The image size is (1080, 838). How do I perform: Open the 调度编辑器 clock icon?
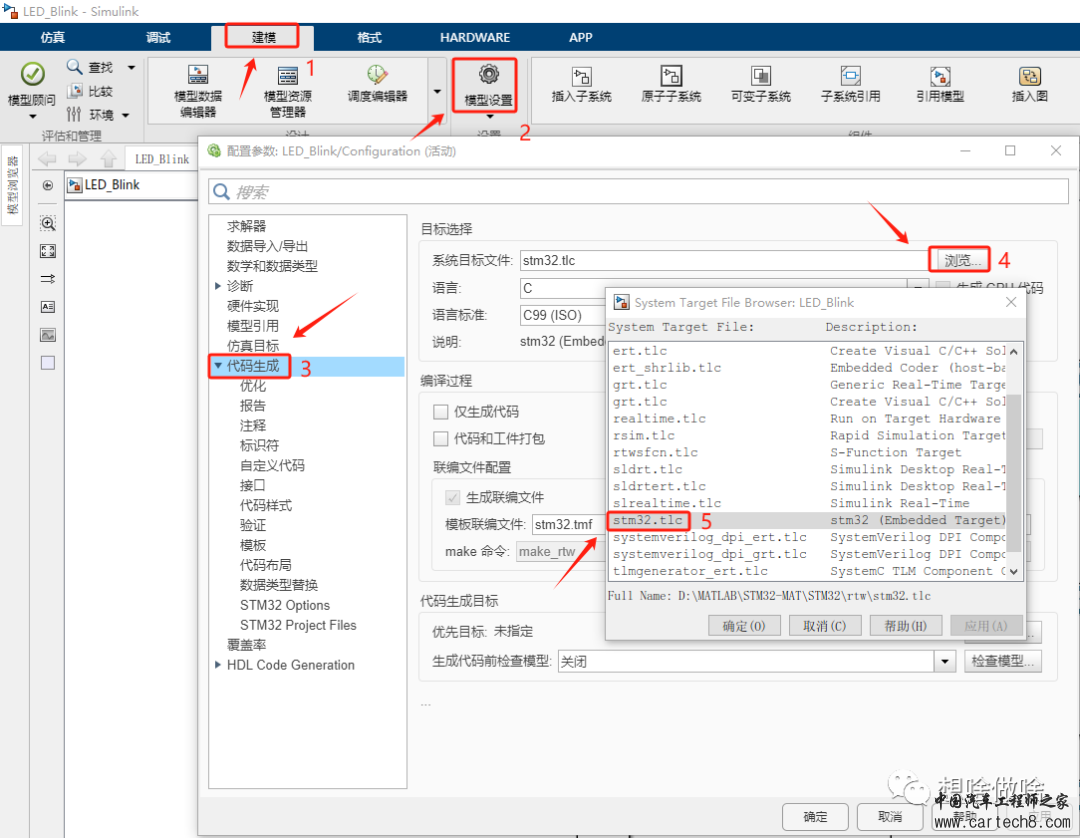377,75
